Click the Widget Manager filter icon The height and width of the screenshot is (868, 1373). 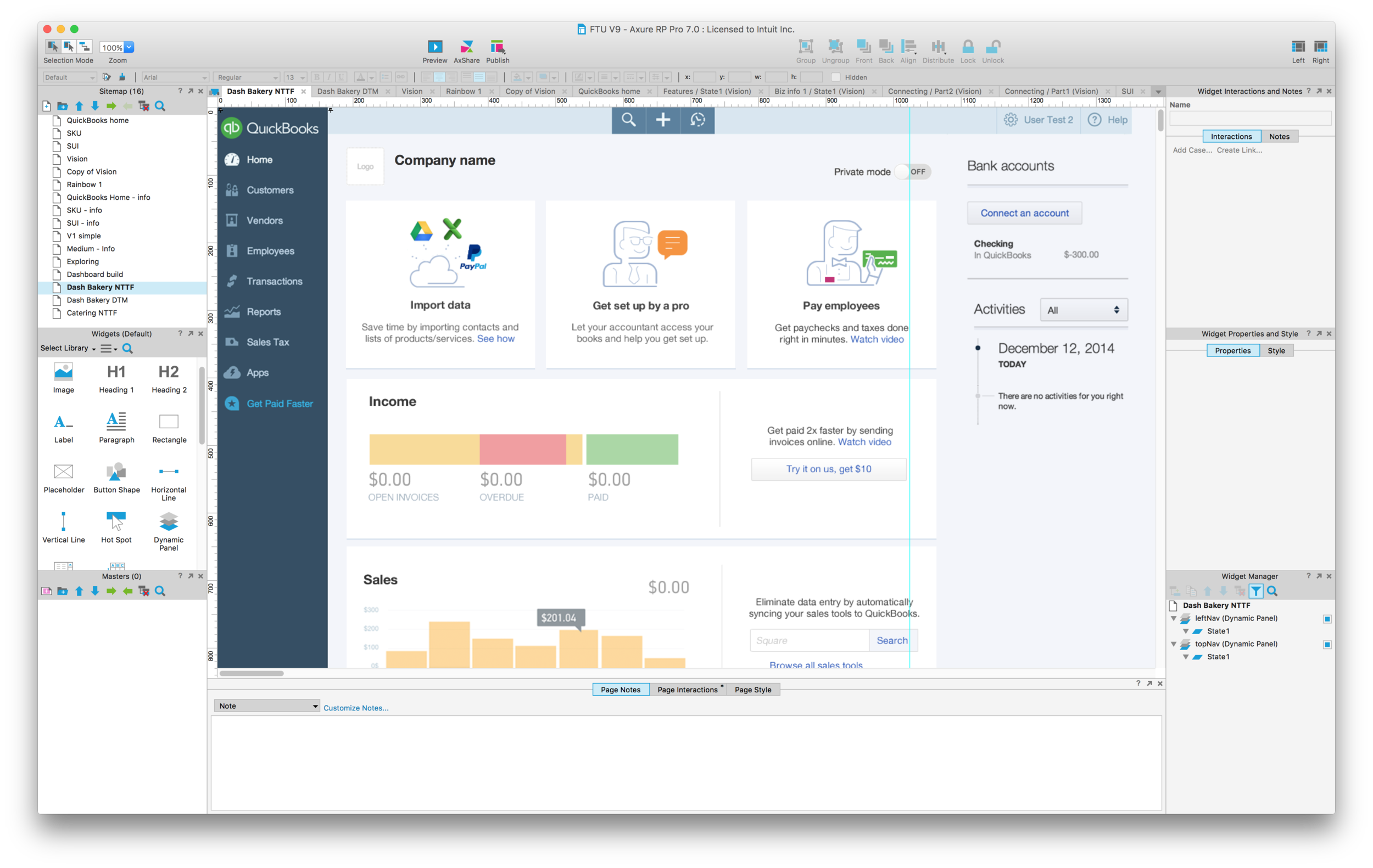(x=1255, y=591)
